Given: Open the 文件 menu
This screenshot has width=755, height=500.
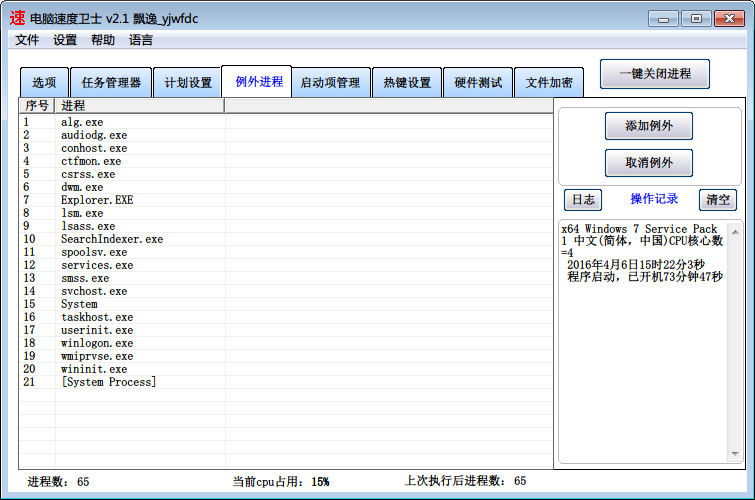Looking at the screenshot, I should click(x=27, y=40).
